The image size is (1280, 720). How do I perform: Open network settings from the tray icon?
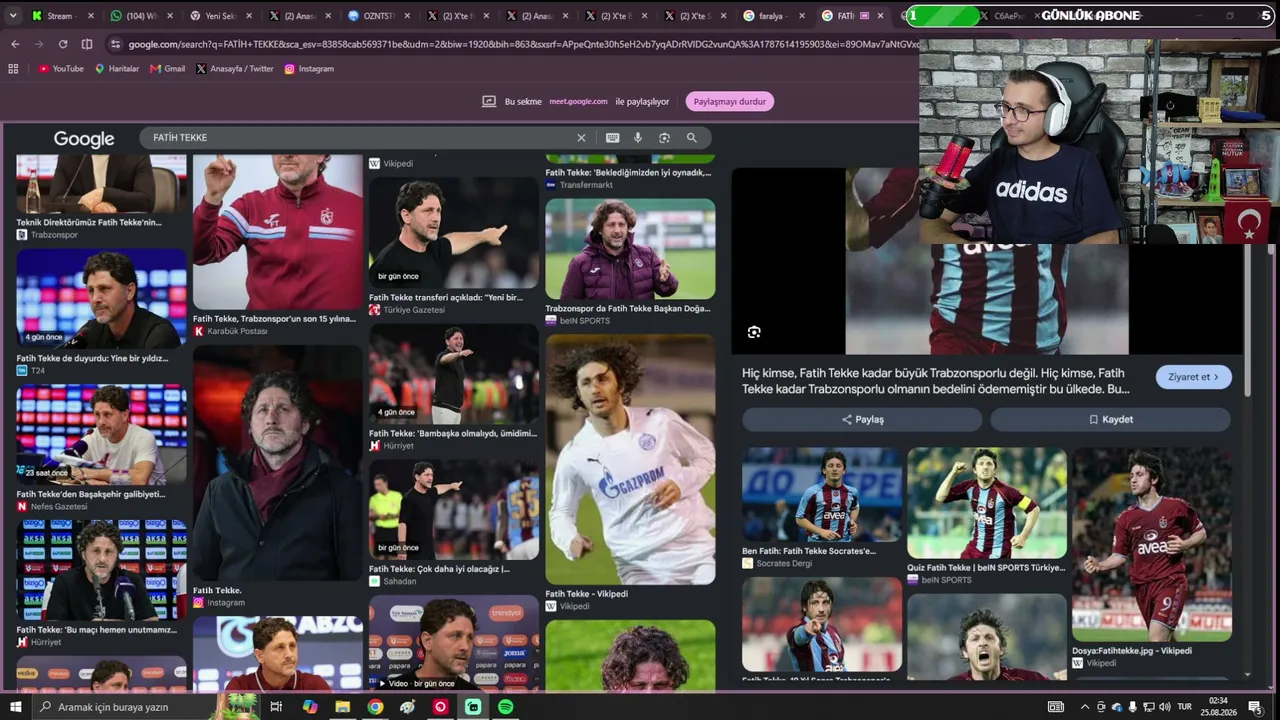[1148, 707]
